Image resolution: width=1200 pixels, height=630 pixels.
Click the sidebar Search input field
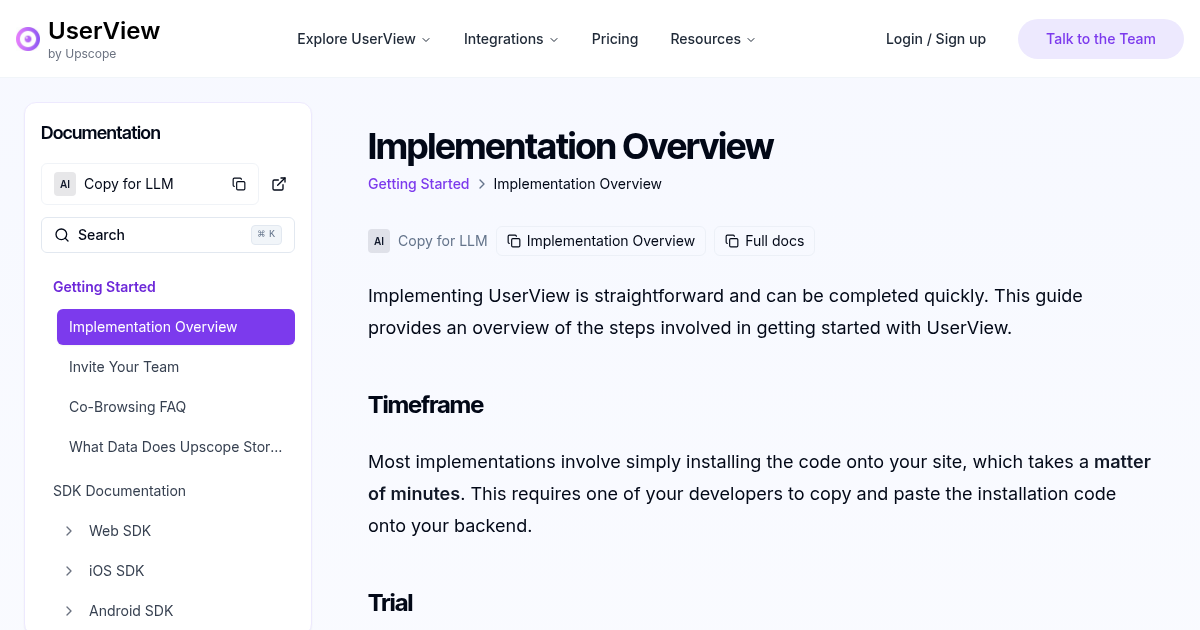click(x=168, y=235)
